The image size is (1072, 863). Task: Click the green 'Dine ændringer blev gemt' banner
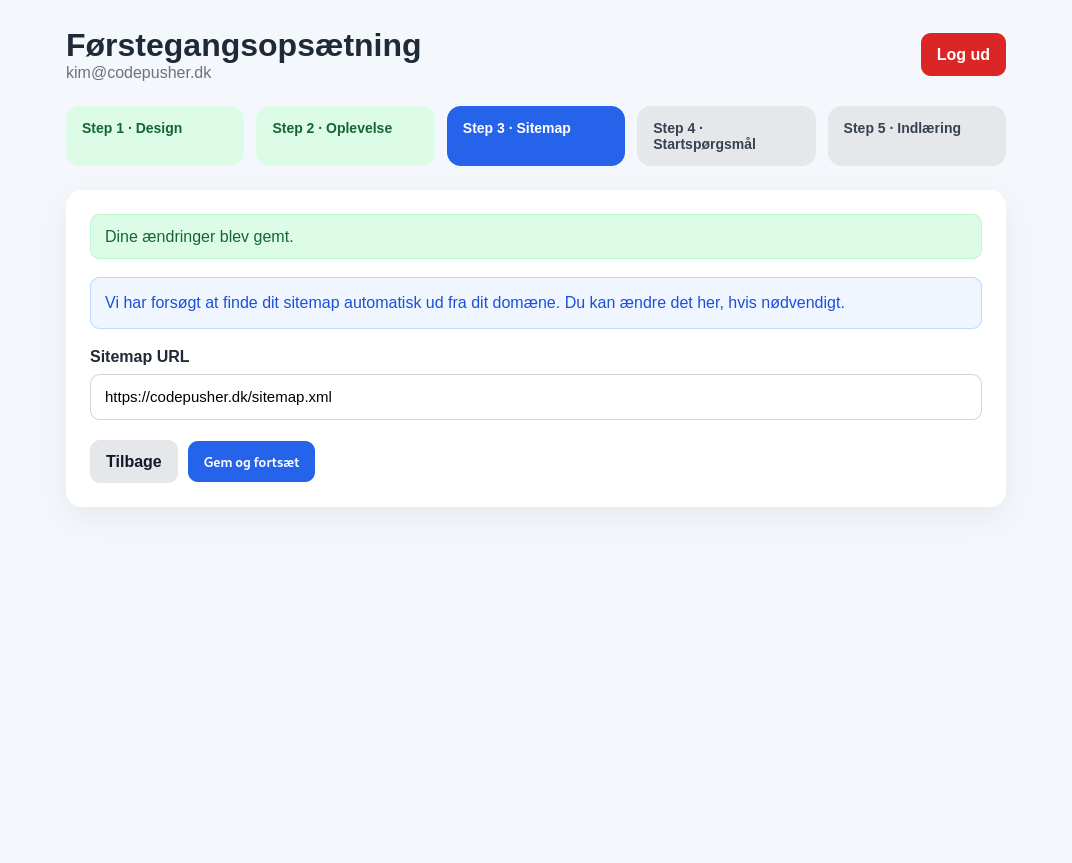click(535, 237)
